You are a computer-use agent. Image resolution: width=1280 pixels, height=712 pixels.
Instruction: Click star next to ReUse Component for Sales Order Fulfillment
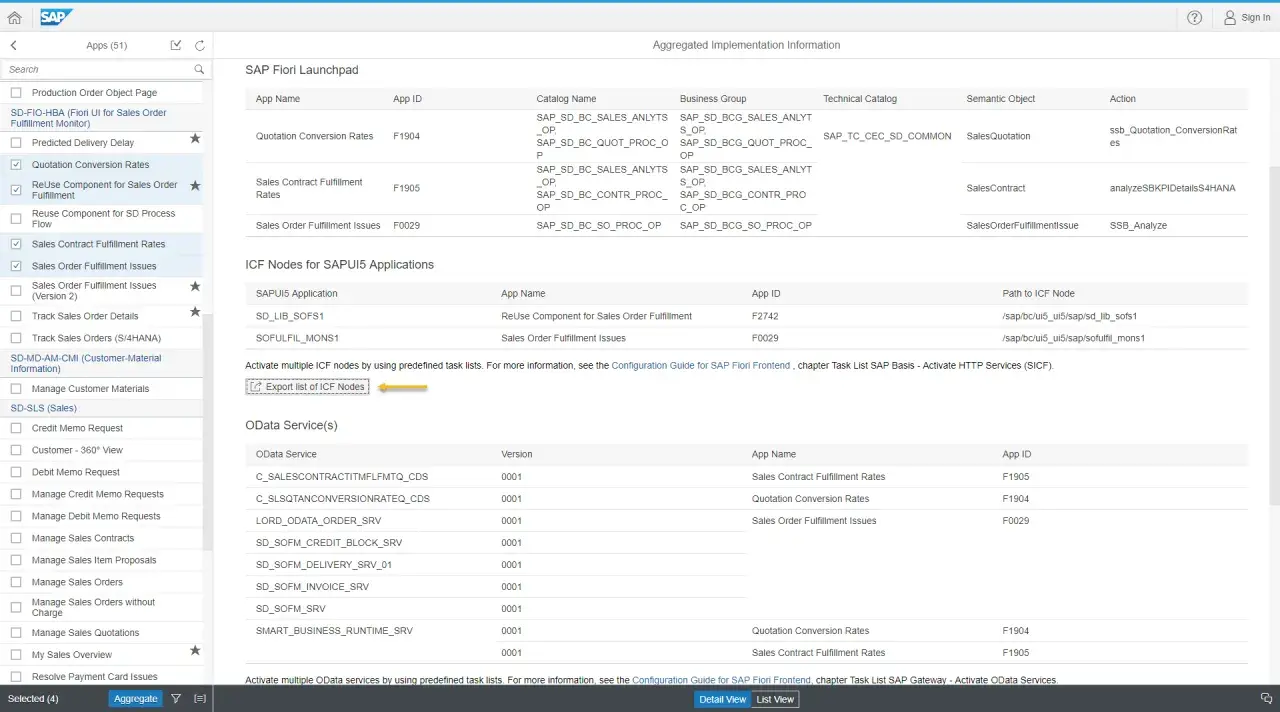pos(195,186)
